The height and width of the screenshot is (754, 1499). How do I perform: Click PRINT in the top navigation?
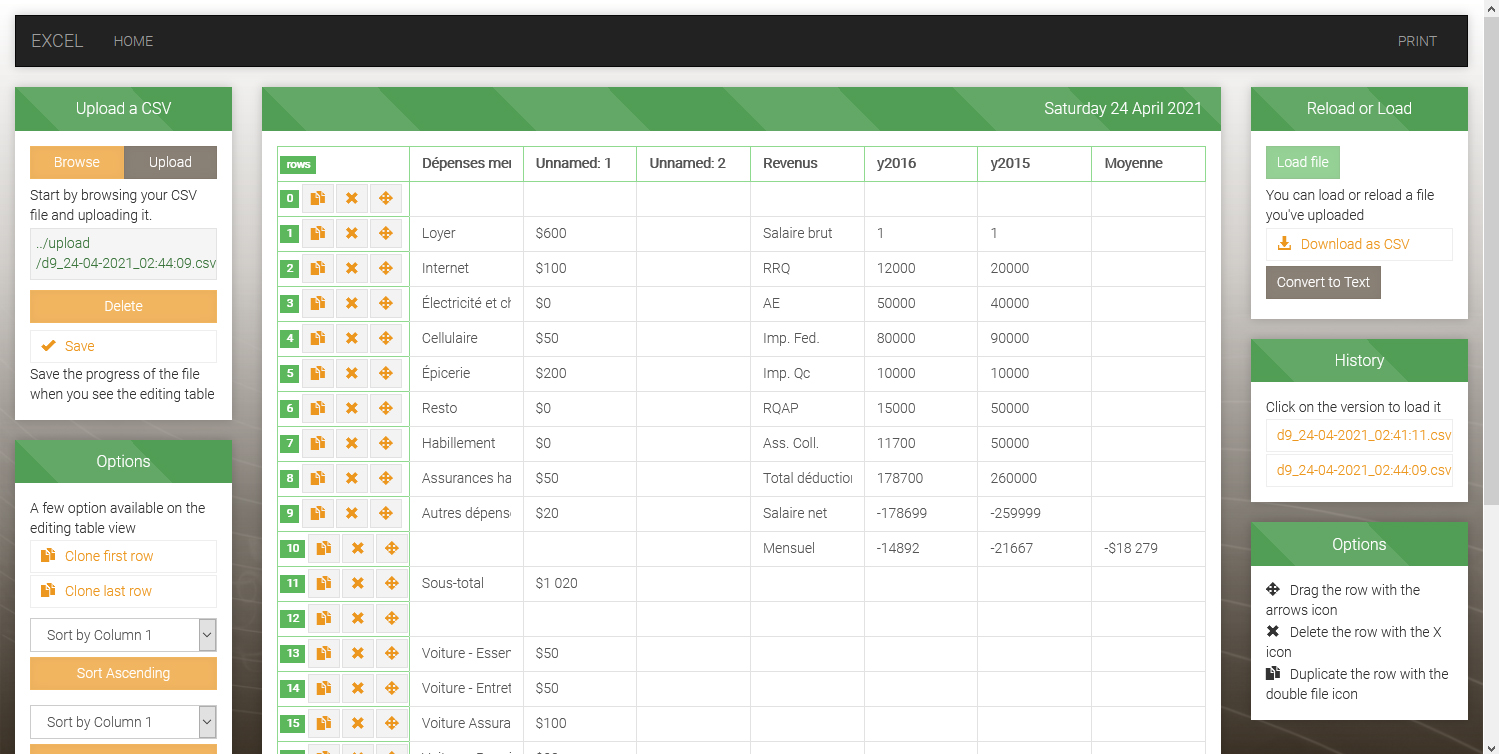click(1417, 41)
